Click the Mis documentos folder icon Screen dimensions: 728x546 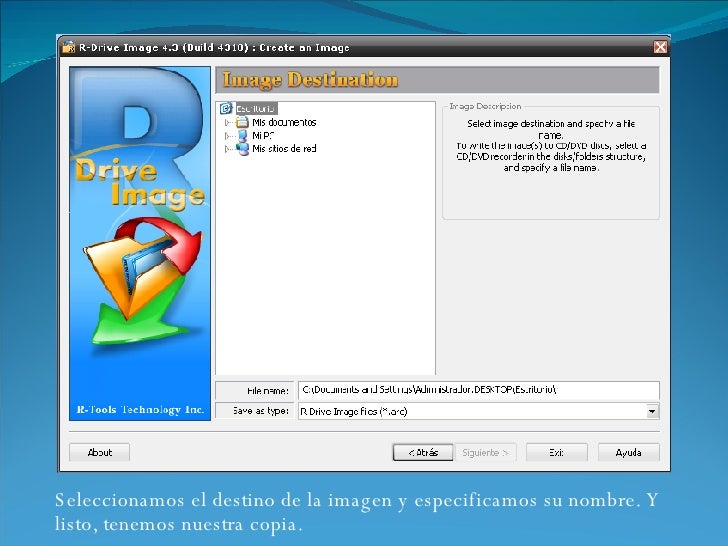coord(242,122)
